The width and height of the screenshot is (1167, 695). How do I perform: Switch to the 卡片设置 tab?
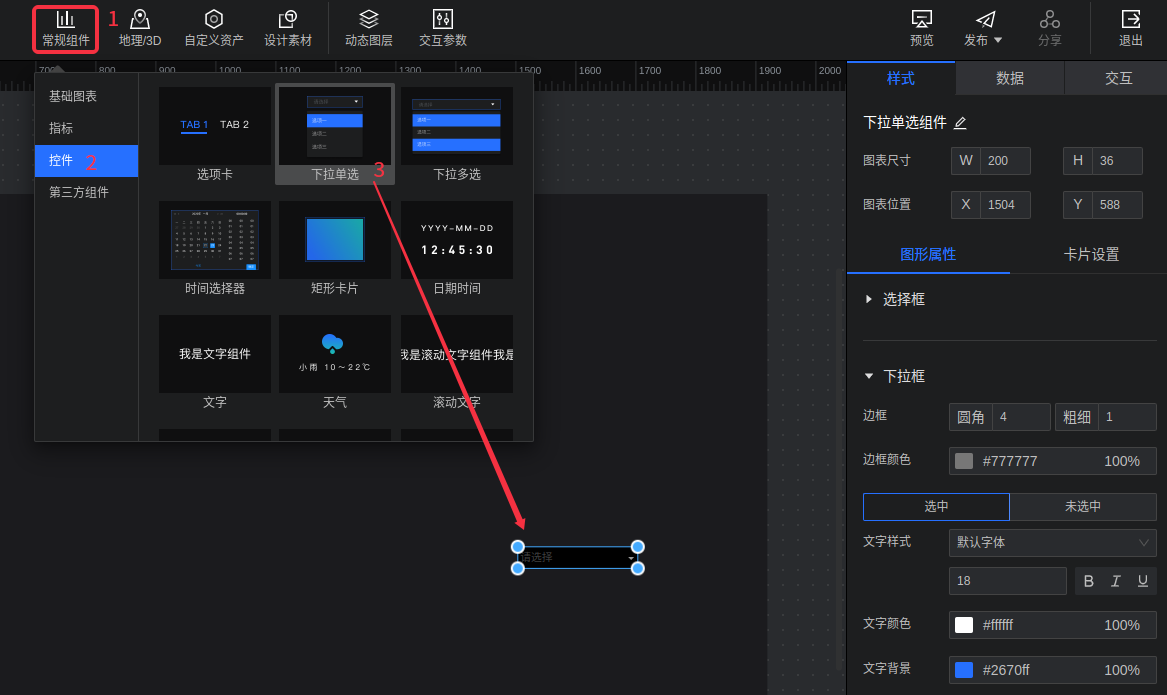tap(1091, 254)
